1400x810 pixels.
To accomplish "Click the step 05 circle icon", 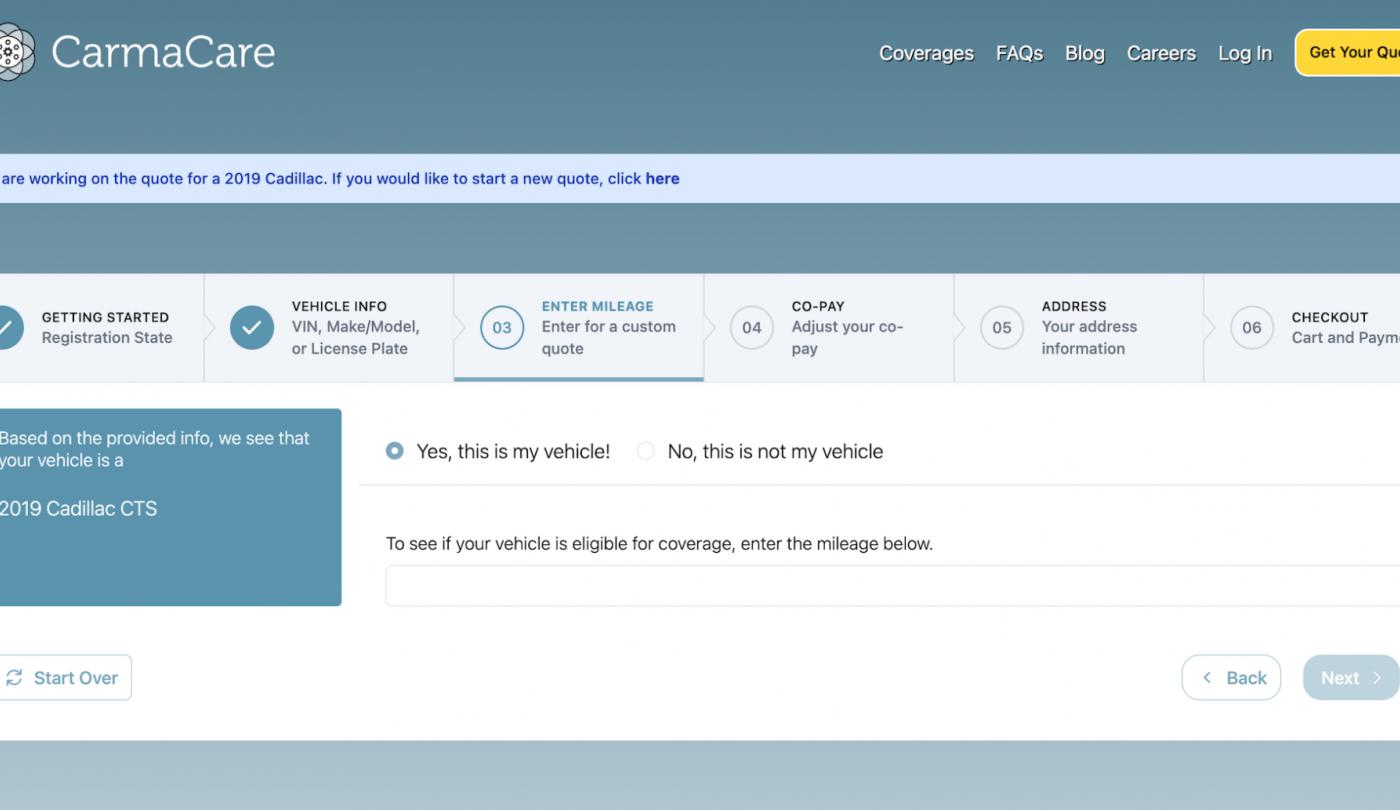I will click(1002, 327).
